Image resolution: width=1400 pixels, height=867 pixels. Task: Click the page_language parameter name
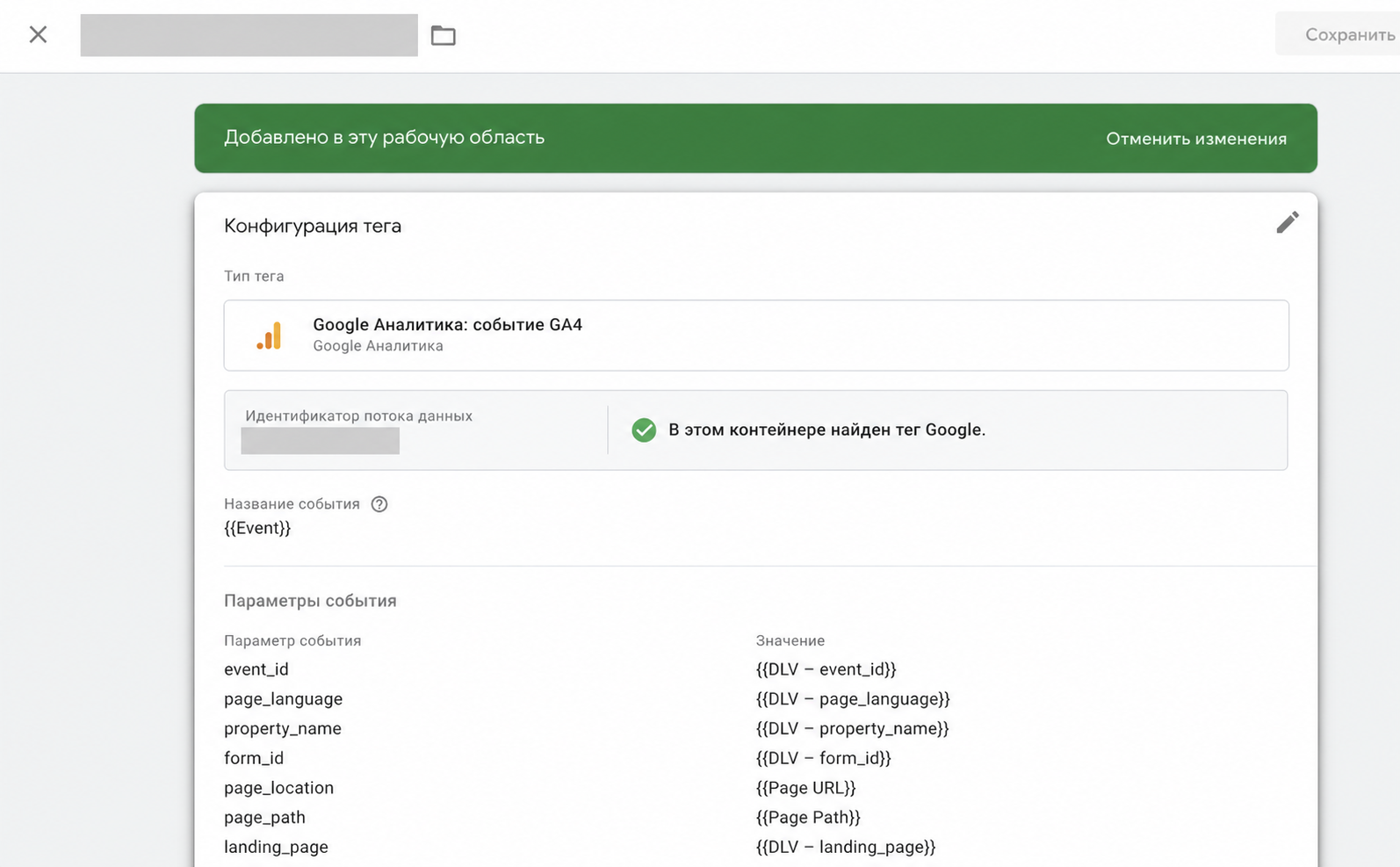(283, 699)
